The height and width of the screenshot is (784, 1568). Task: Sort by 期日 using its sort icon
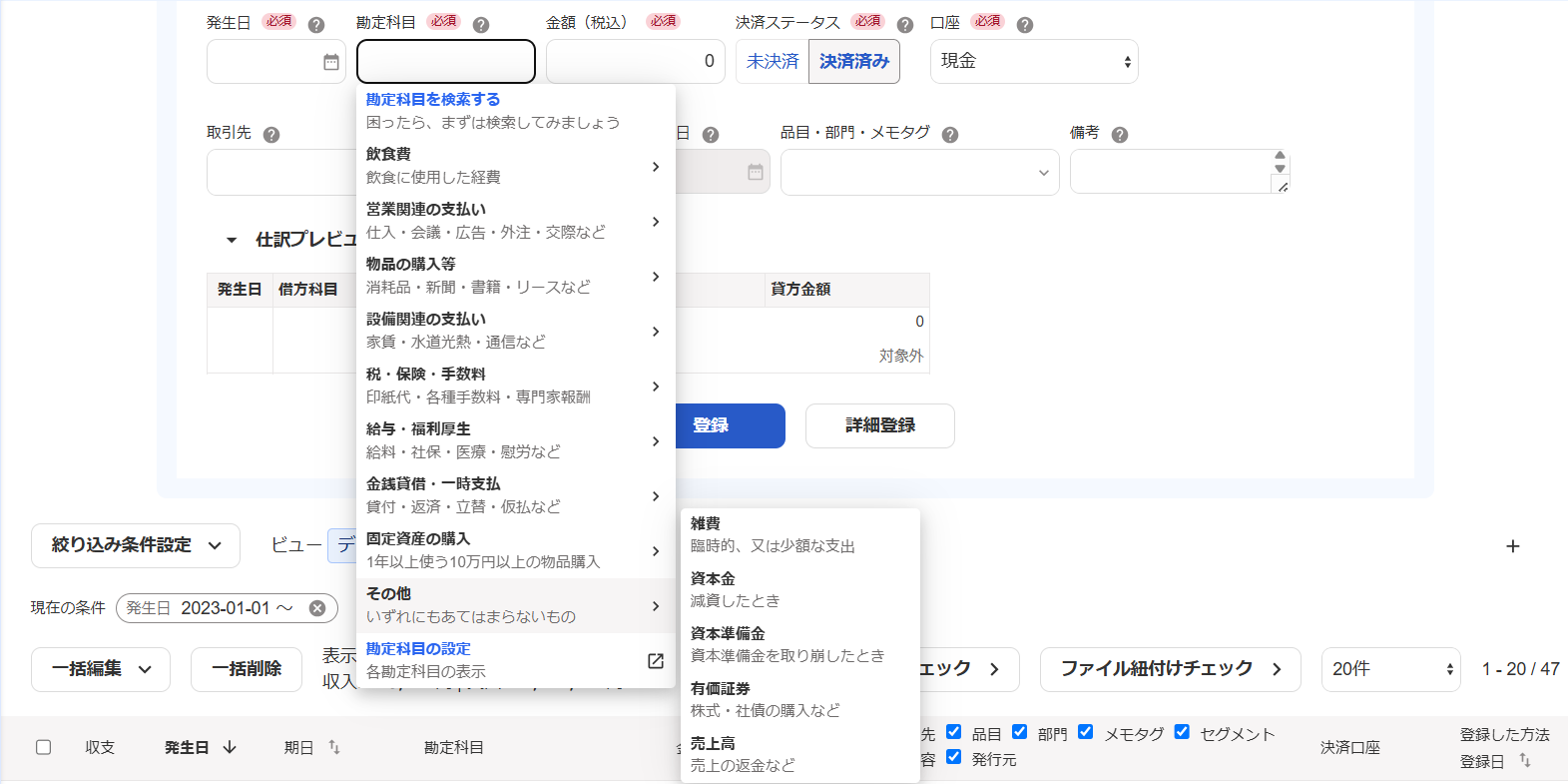click(x=334, y=747)
